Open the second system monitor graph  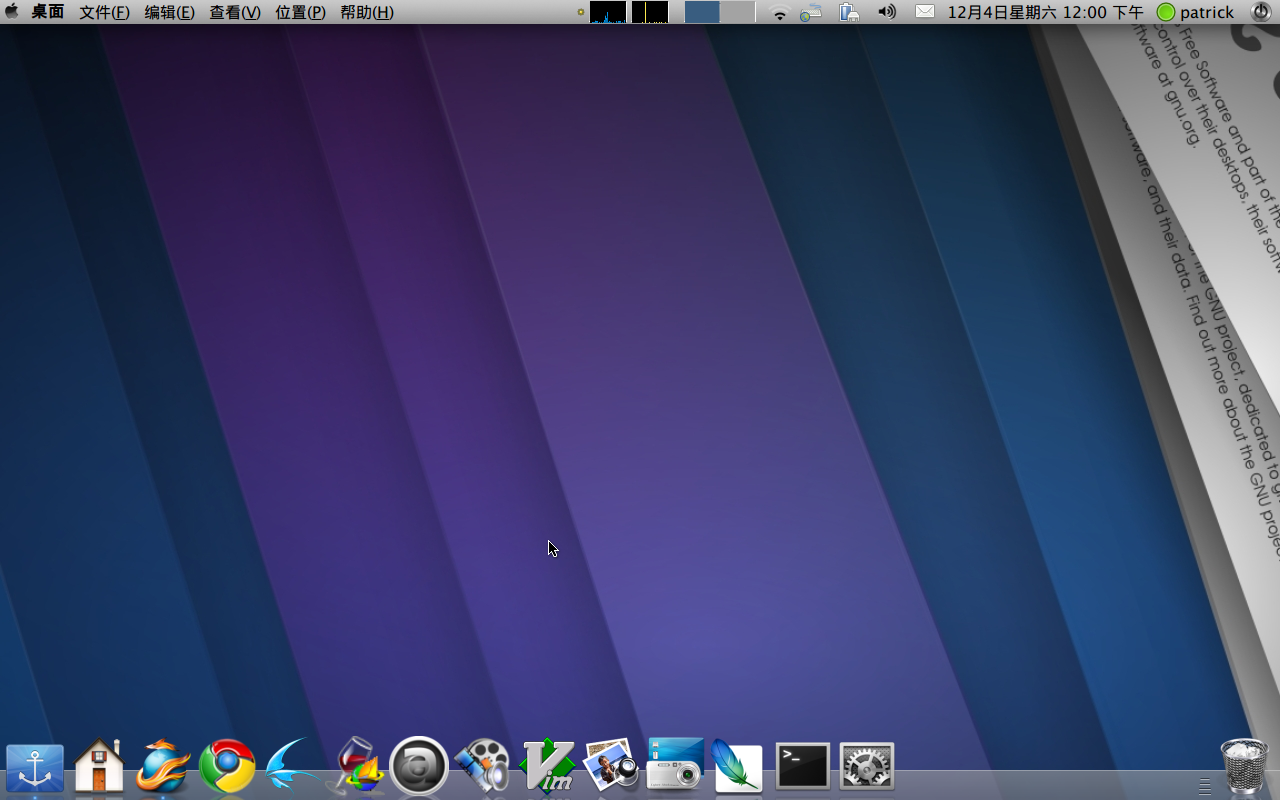coord(650,12)
